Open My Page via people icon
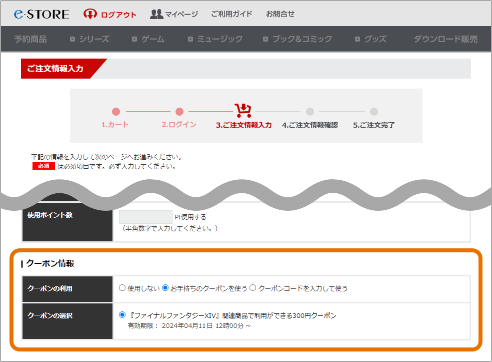Image resolution: width=492 pixels, height=362 pixels. point(156,14)
